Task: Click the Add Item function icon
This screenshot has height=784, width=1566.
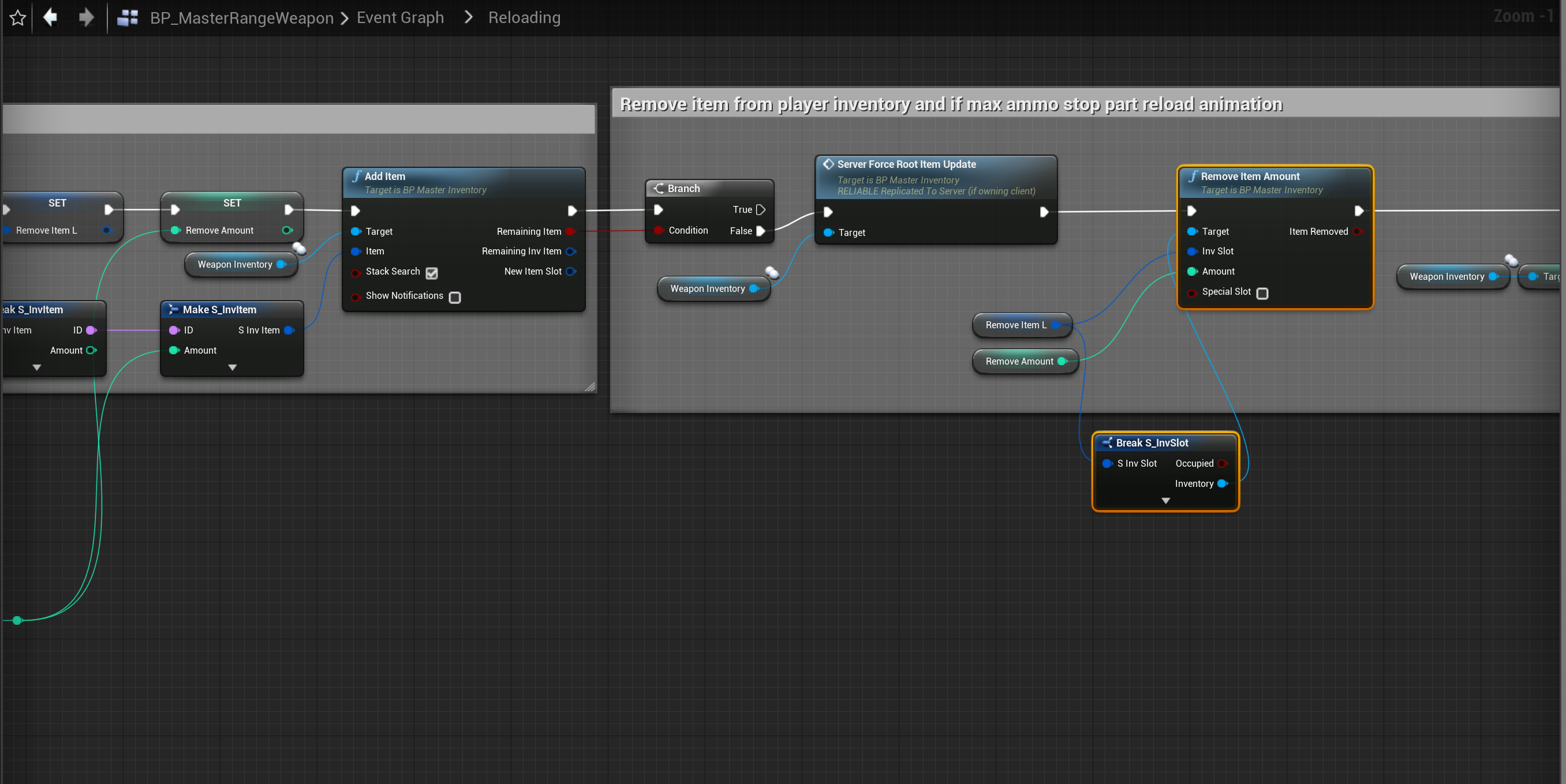Action: pyautogui.click(x=356, y=177)
